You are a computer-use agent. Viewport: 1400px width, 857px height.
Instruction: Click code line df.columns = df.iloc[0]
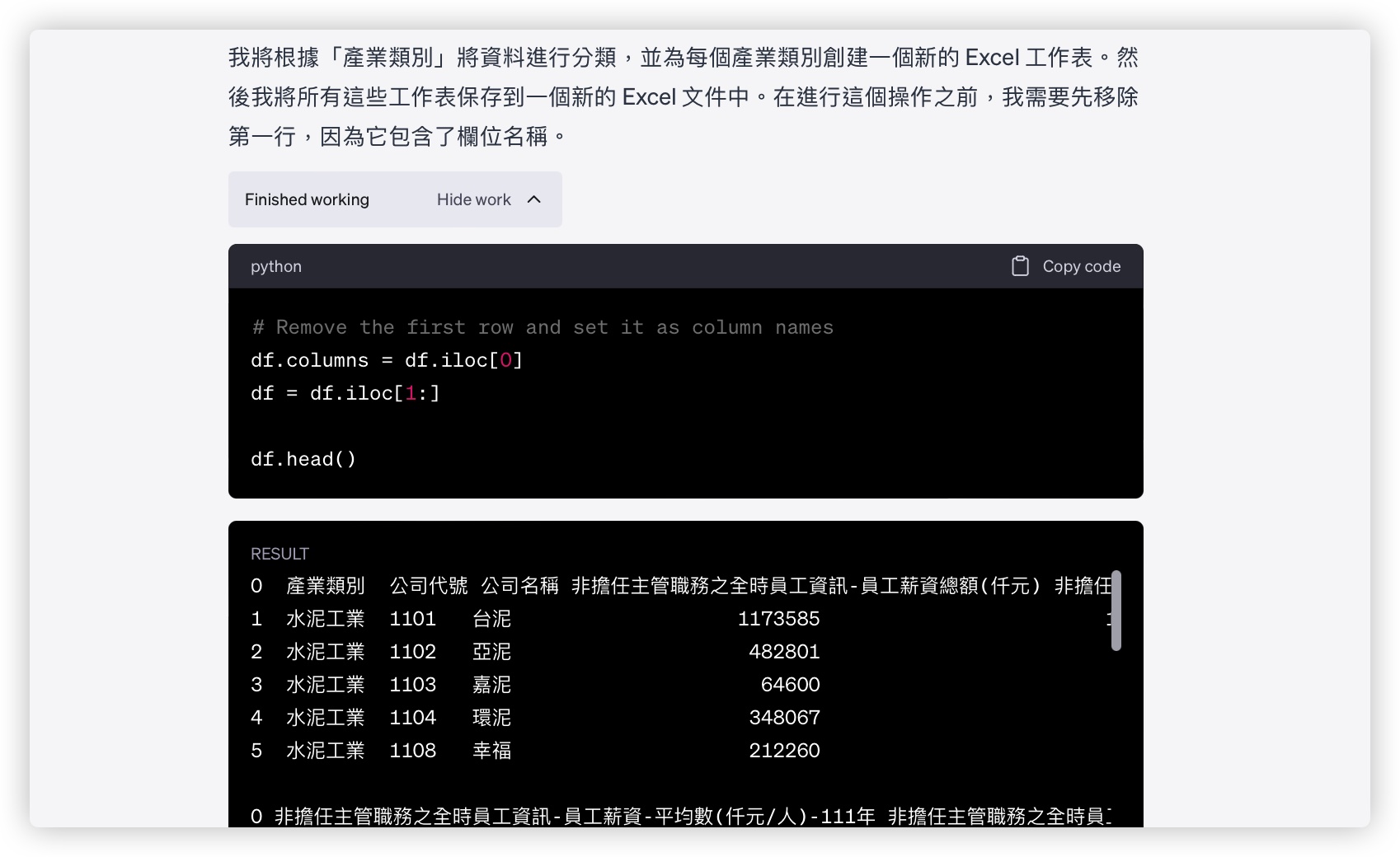(387, 361)
